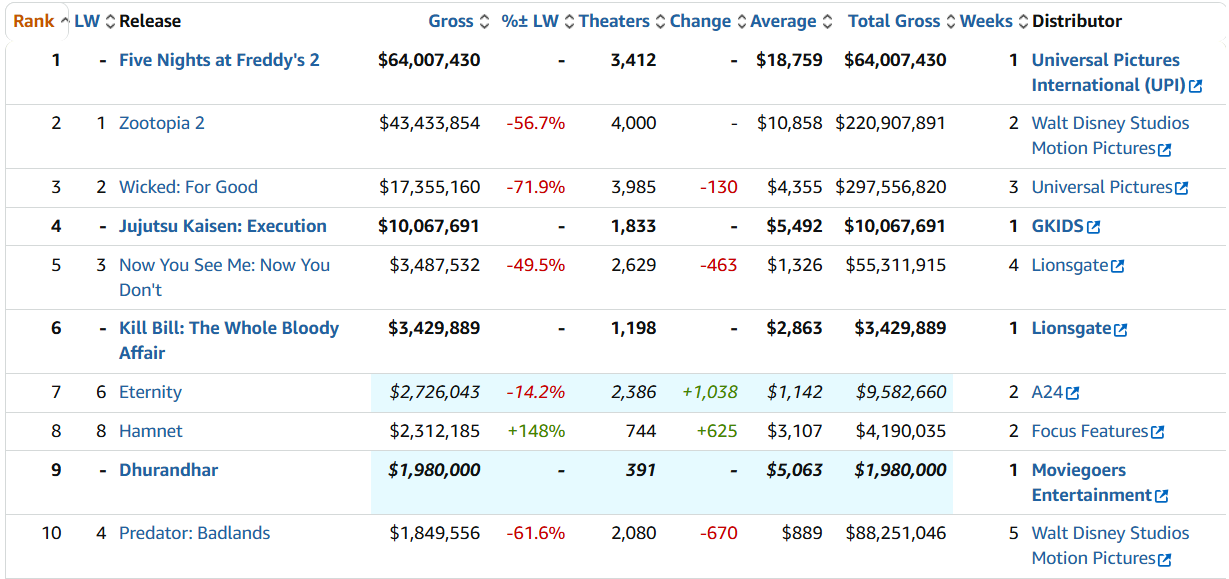
Task: Sort table by Total Gross column
Action: (x=894, y=21)
